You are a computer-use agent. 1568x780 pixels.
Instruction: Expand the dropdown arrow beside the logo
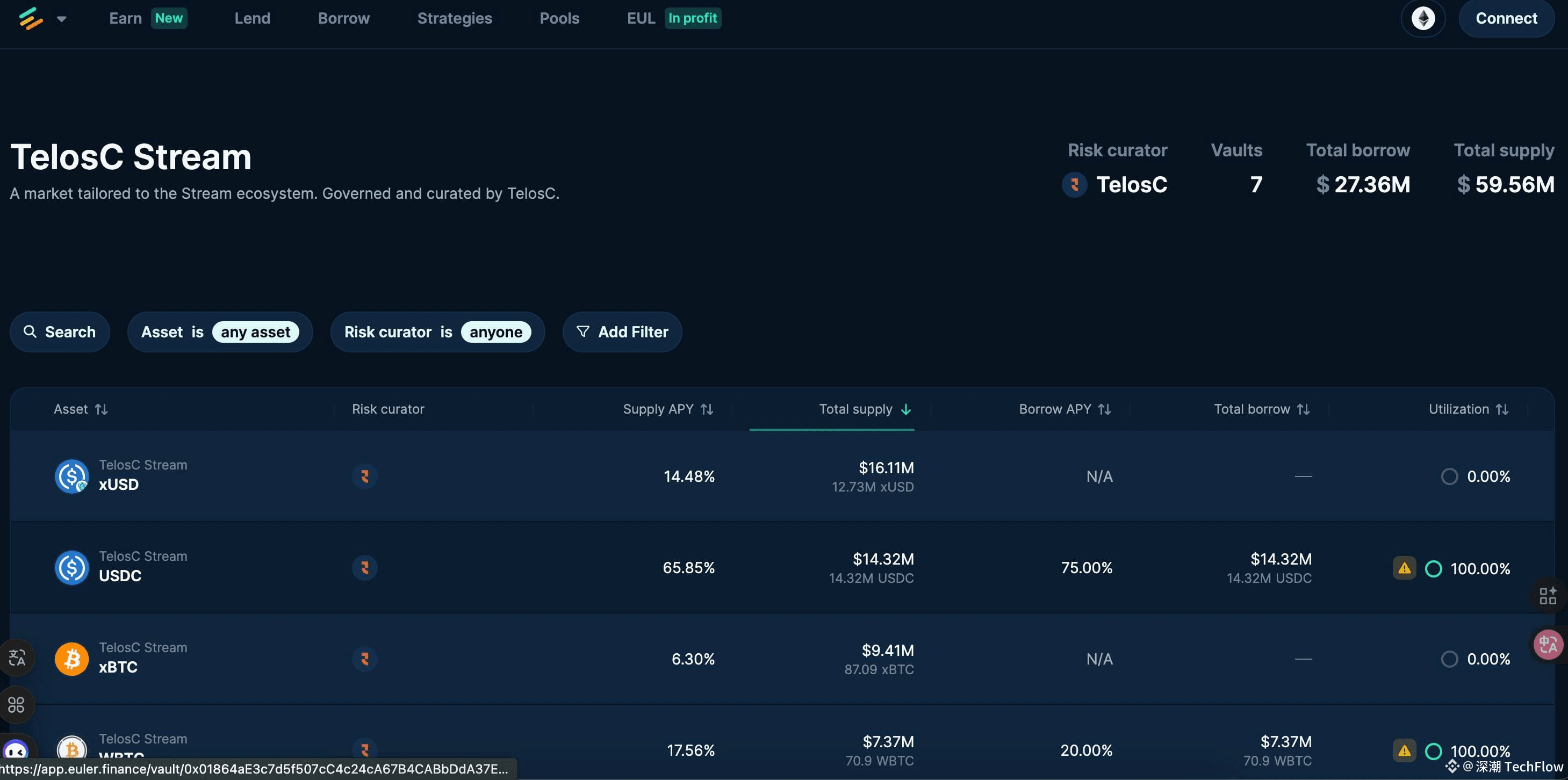coord(61,19)
